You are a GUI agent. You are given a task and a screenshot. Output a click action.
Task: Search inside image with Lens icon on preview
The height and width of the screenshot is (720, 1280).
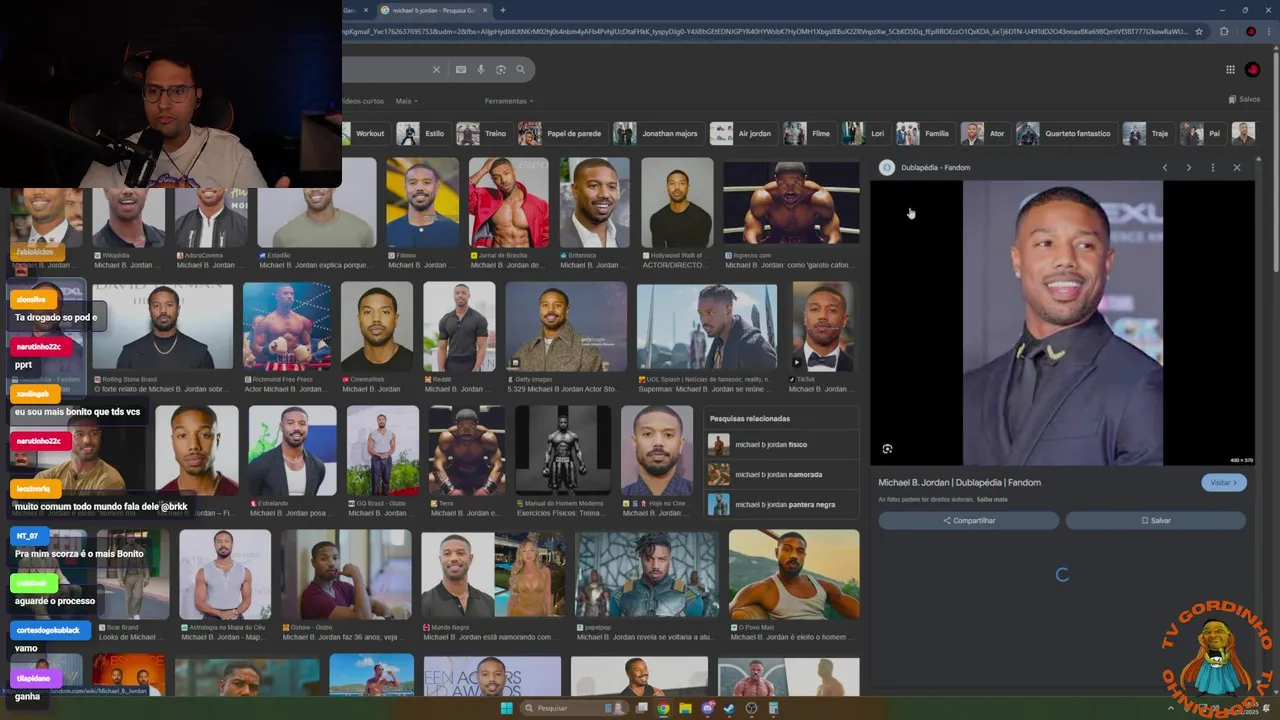click(887, 449)
